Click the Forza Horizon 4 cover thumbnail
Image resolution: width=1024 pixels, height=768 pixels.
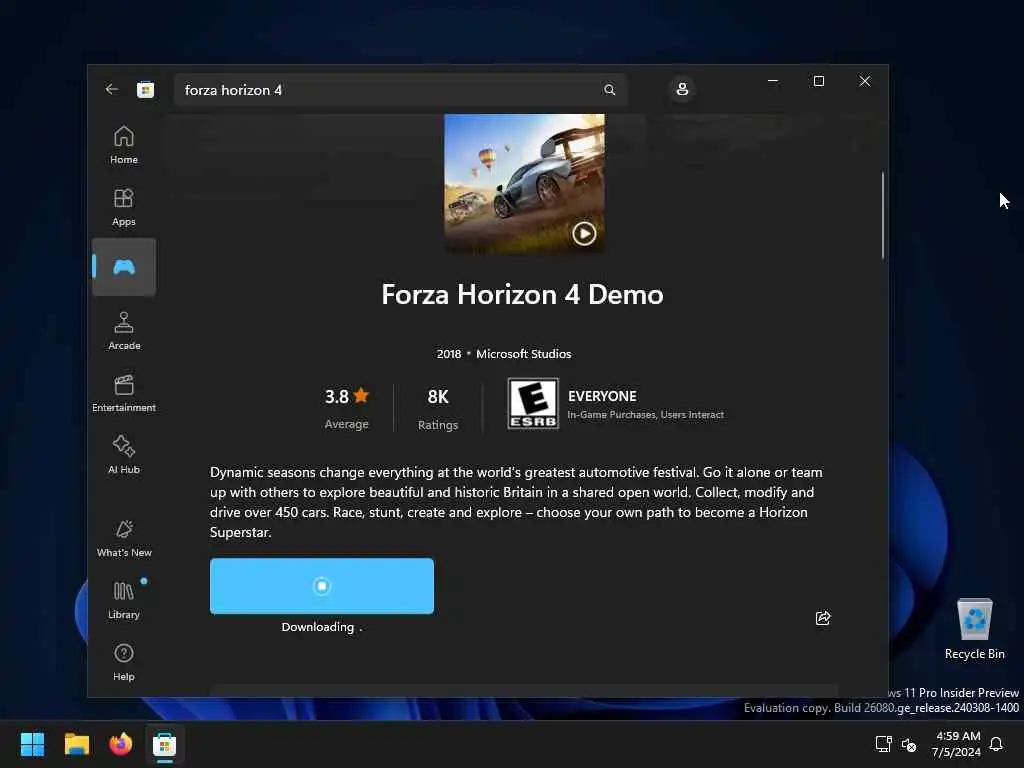524,184
